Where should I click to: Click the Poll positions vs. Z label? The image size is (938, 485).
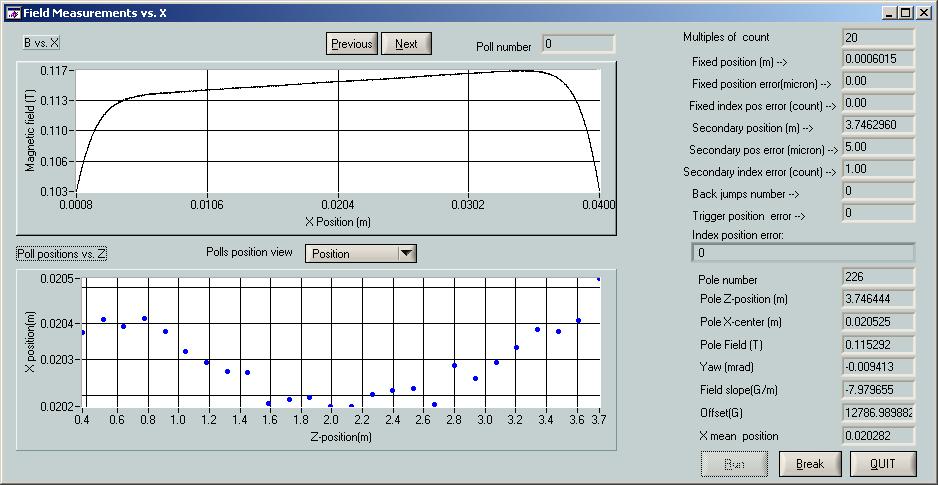tap(61, 254)
